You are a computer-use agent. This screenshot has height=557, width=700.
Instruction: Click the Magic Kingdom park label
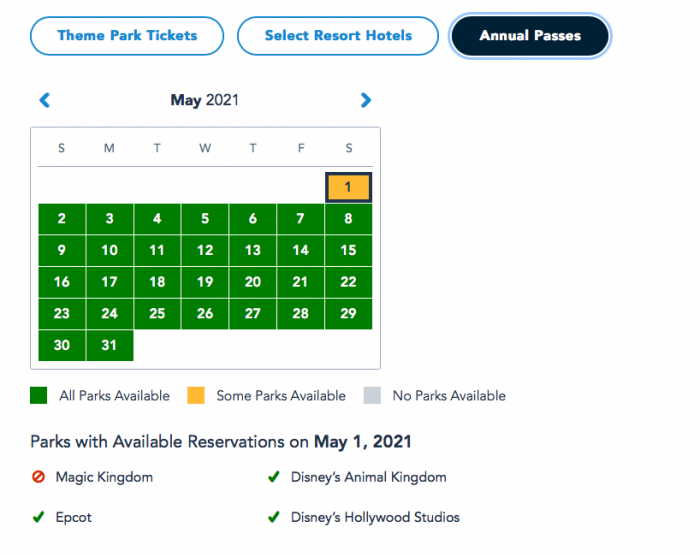point(104,478)
